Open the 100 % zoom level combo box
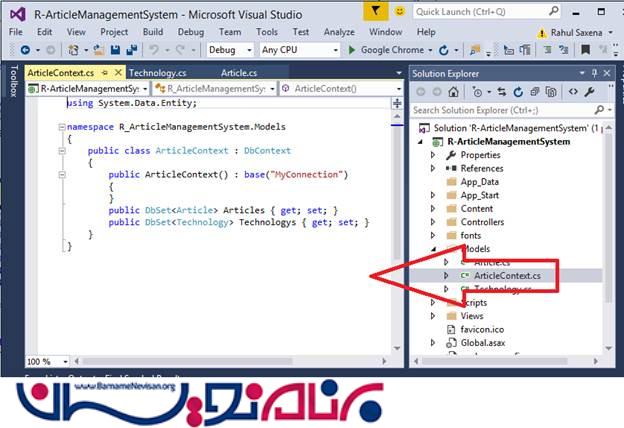624x428 pixels. 39,361
